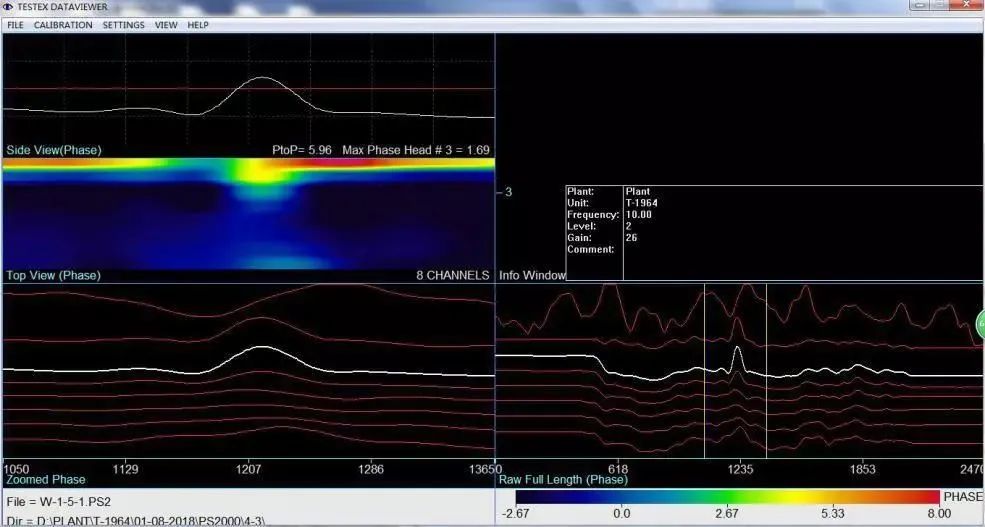This screenshot has width=985, height=527.
Task: Click the Side View(Phase) label
Action: tap(53, 150)
